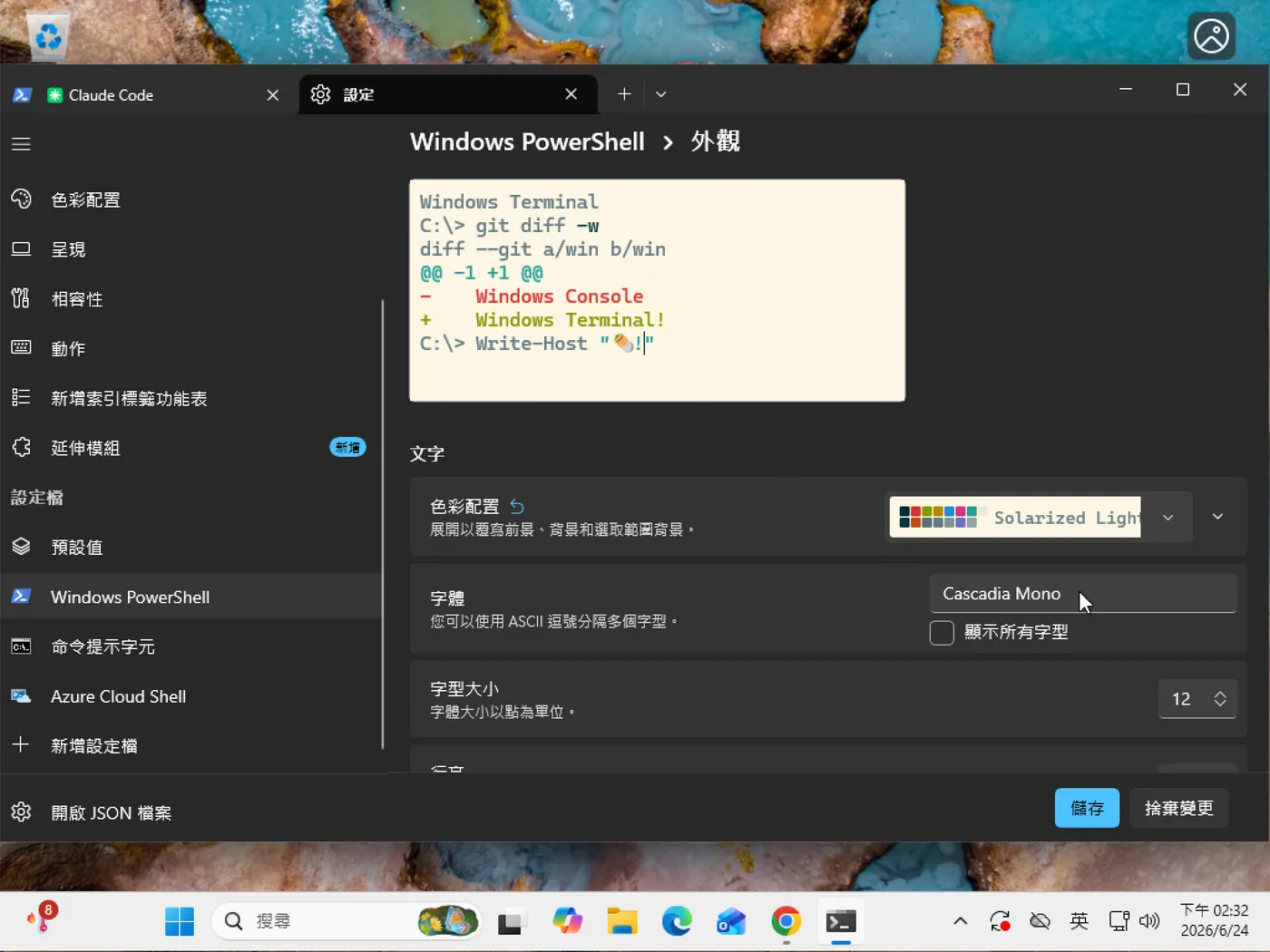The width and height of the screenshot is (1270, 952).
Task: Enable the 顯示所有字型 checkbox
Action: 942,632
